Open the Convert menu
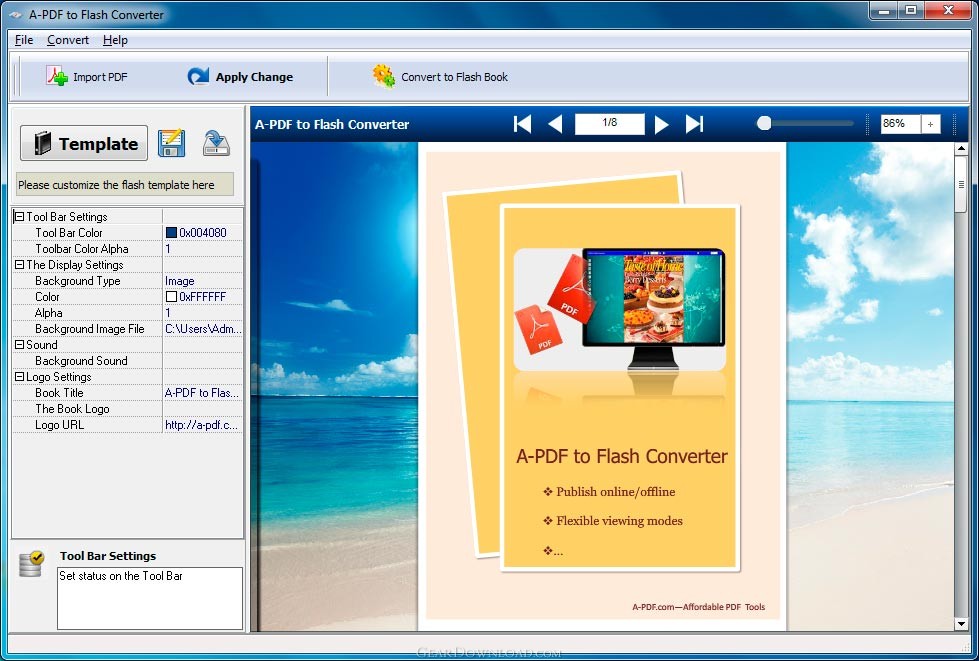Image resolution: width=979 pixels, height=661 pixels. 68,40
